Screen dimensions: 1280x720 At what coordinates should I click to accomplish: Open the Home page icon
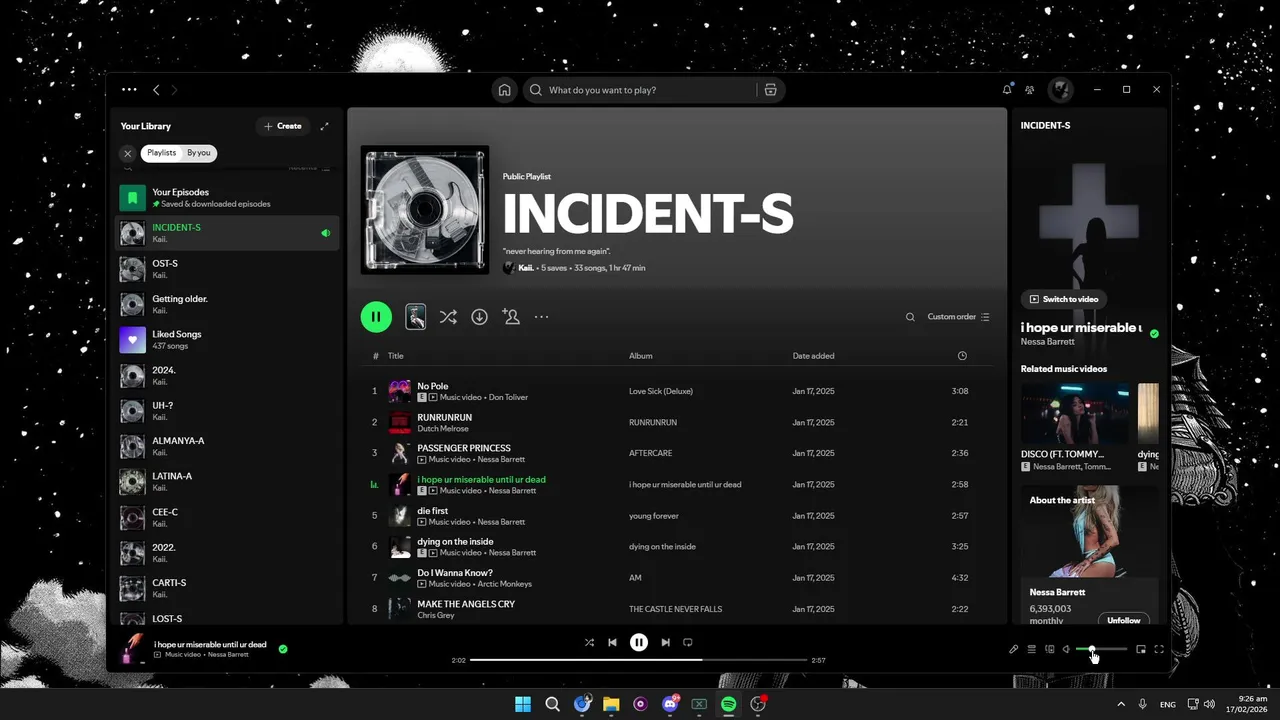point(505,90)
